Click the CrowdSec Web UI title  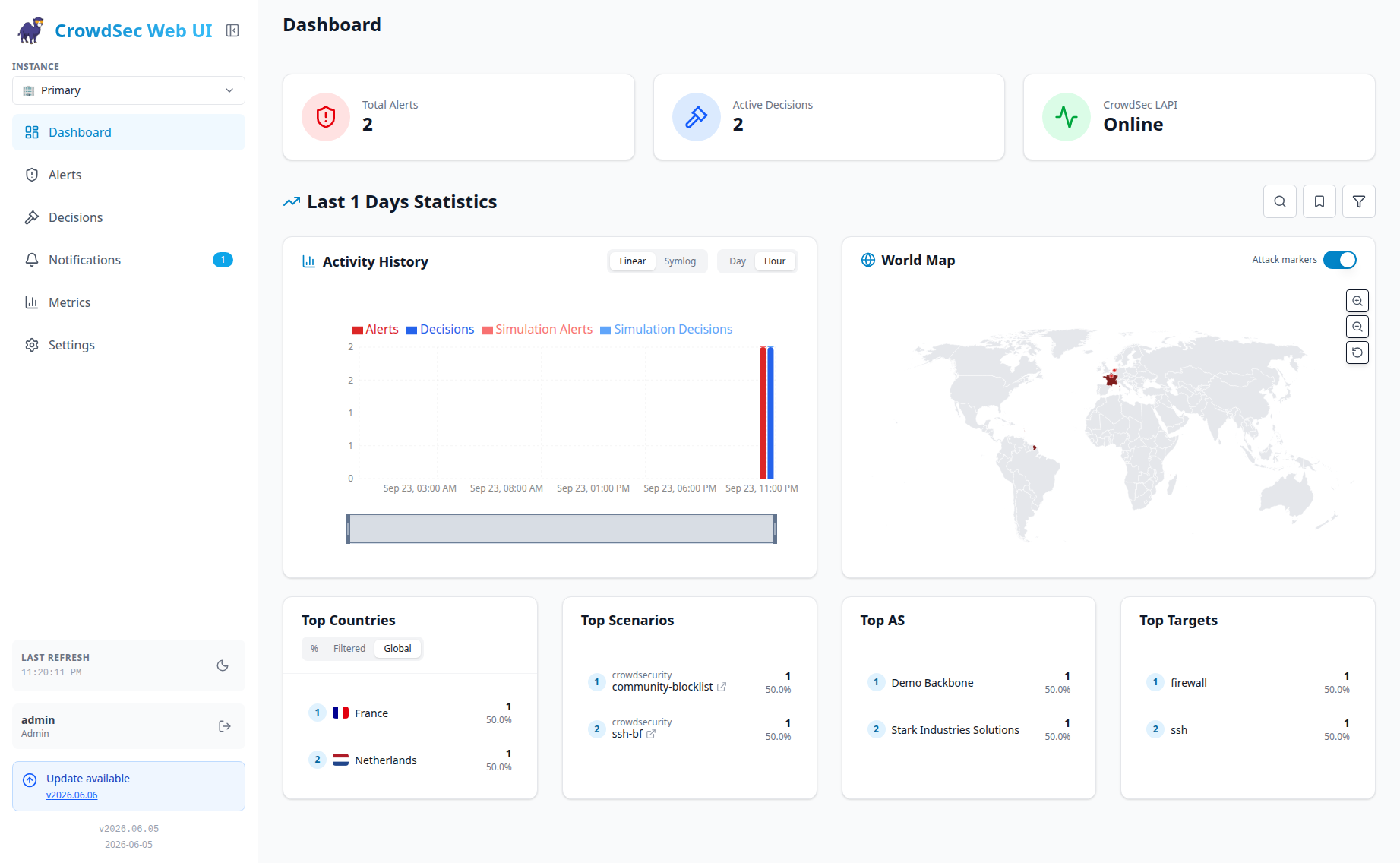point(134,30)
